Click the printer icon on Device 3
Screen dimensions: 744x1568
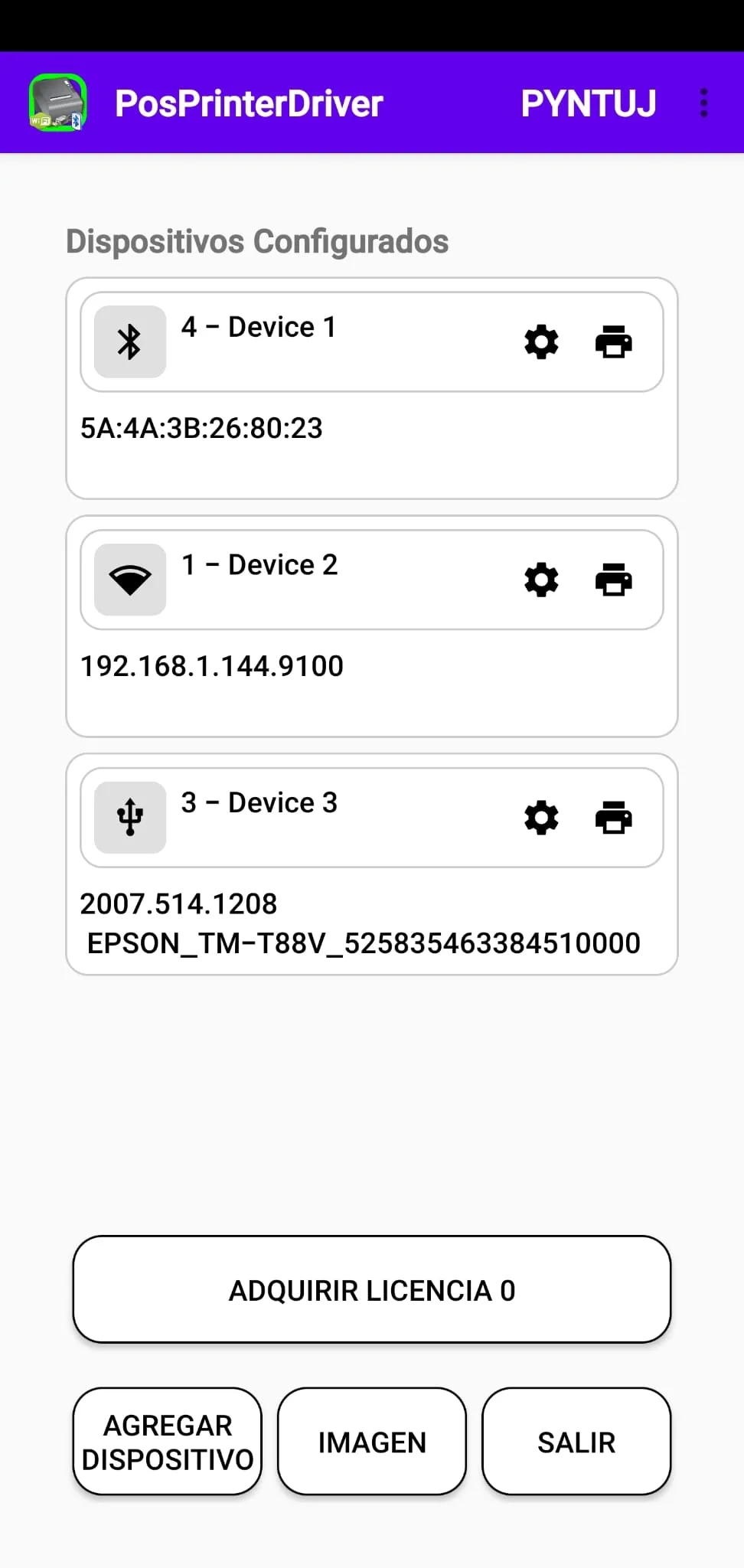coord(615,817)
